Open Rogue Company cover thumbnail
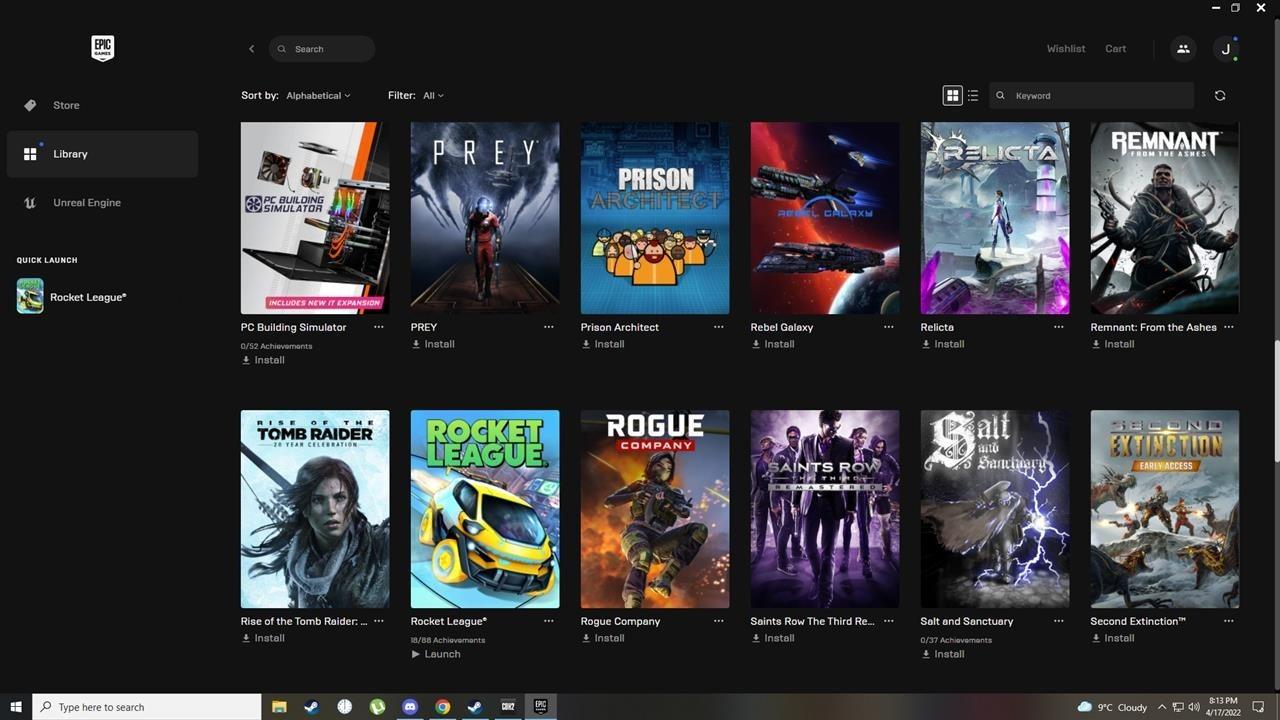1280x720 pixels. pos(655,509)
